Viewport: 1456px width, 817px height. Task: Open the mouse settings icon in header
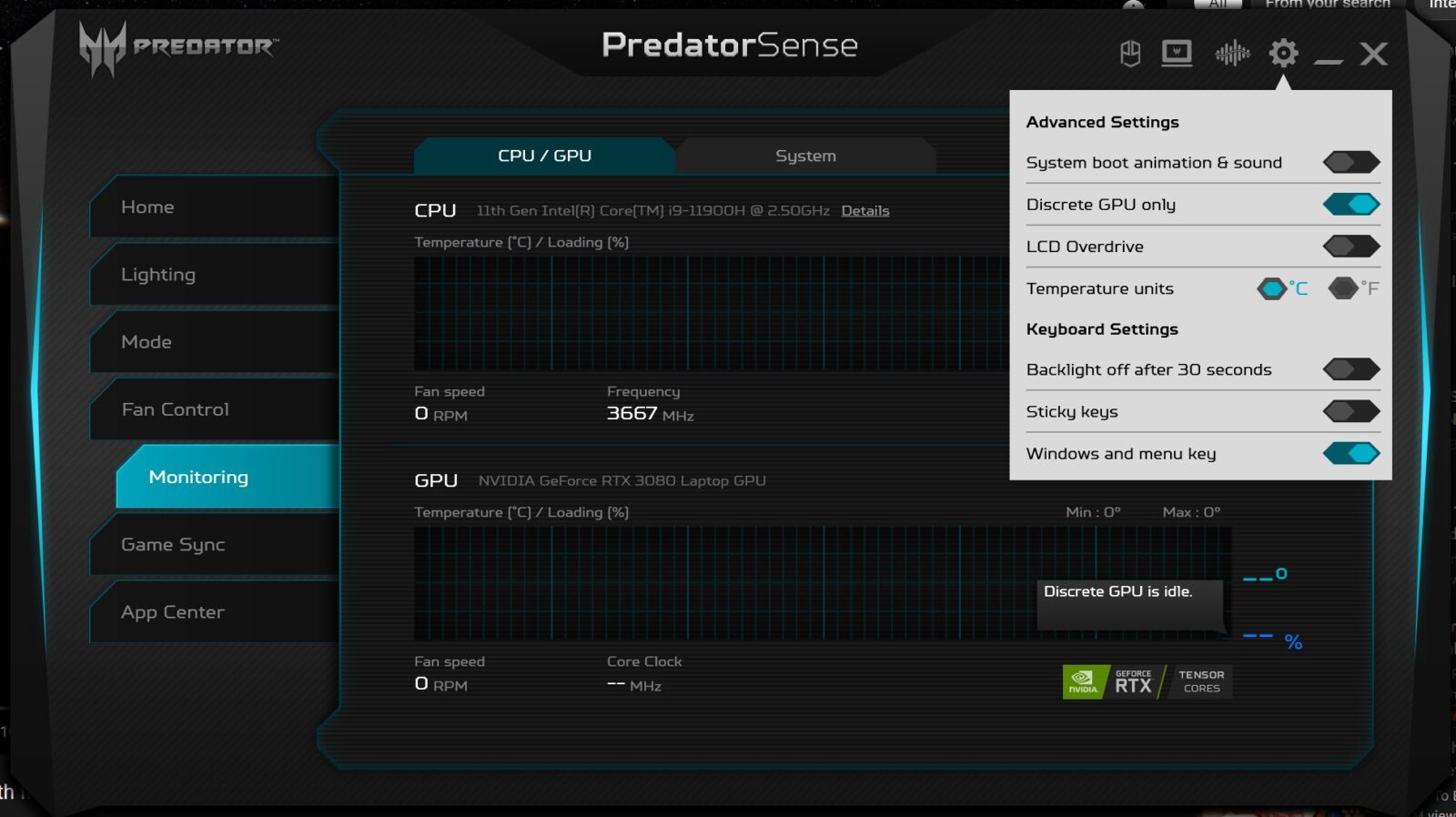1130,54
